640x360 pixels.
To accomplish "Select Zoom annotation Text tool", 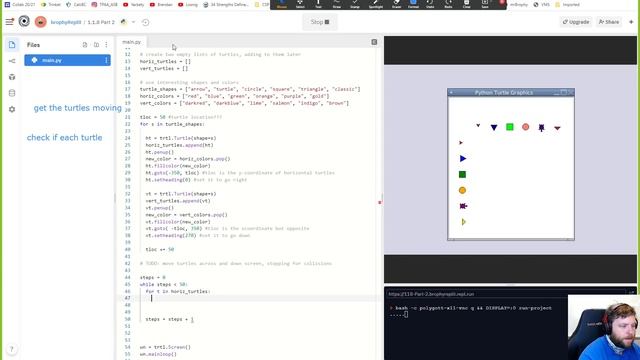I will pyautogui.click(x=318, y=4).
